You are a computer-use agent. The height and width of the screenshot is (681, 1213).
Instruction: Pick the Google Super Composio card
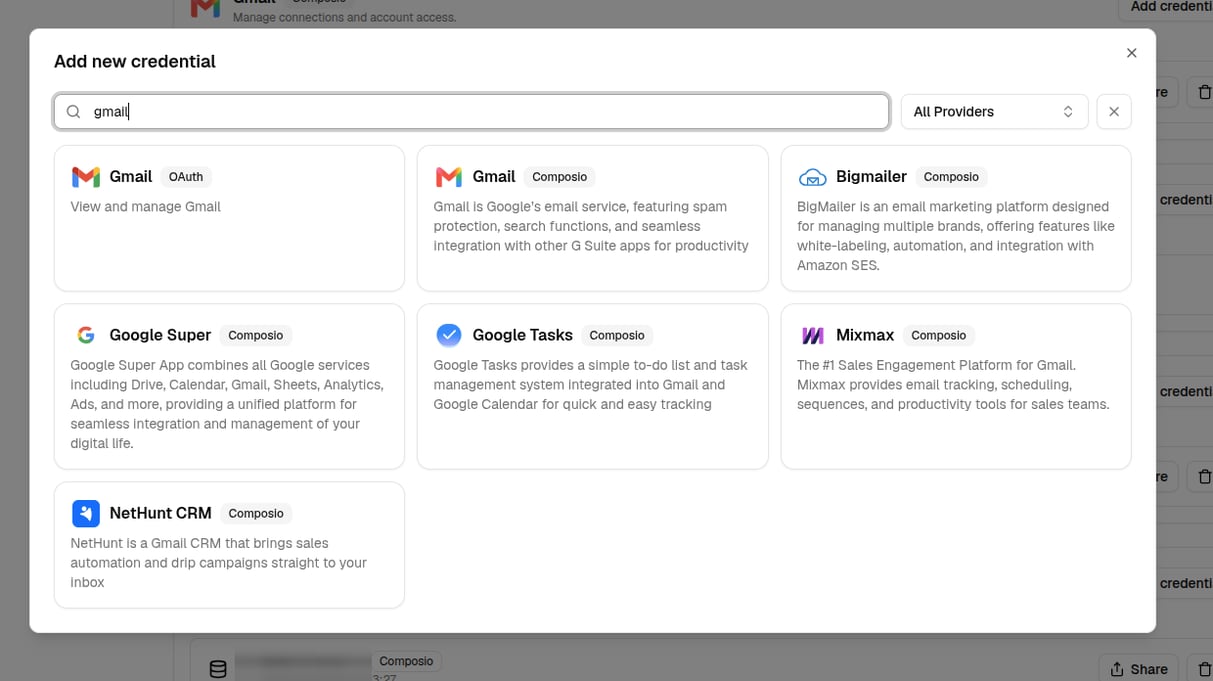point(229,386)
